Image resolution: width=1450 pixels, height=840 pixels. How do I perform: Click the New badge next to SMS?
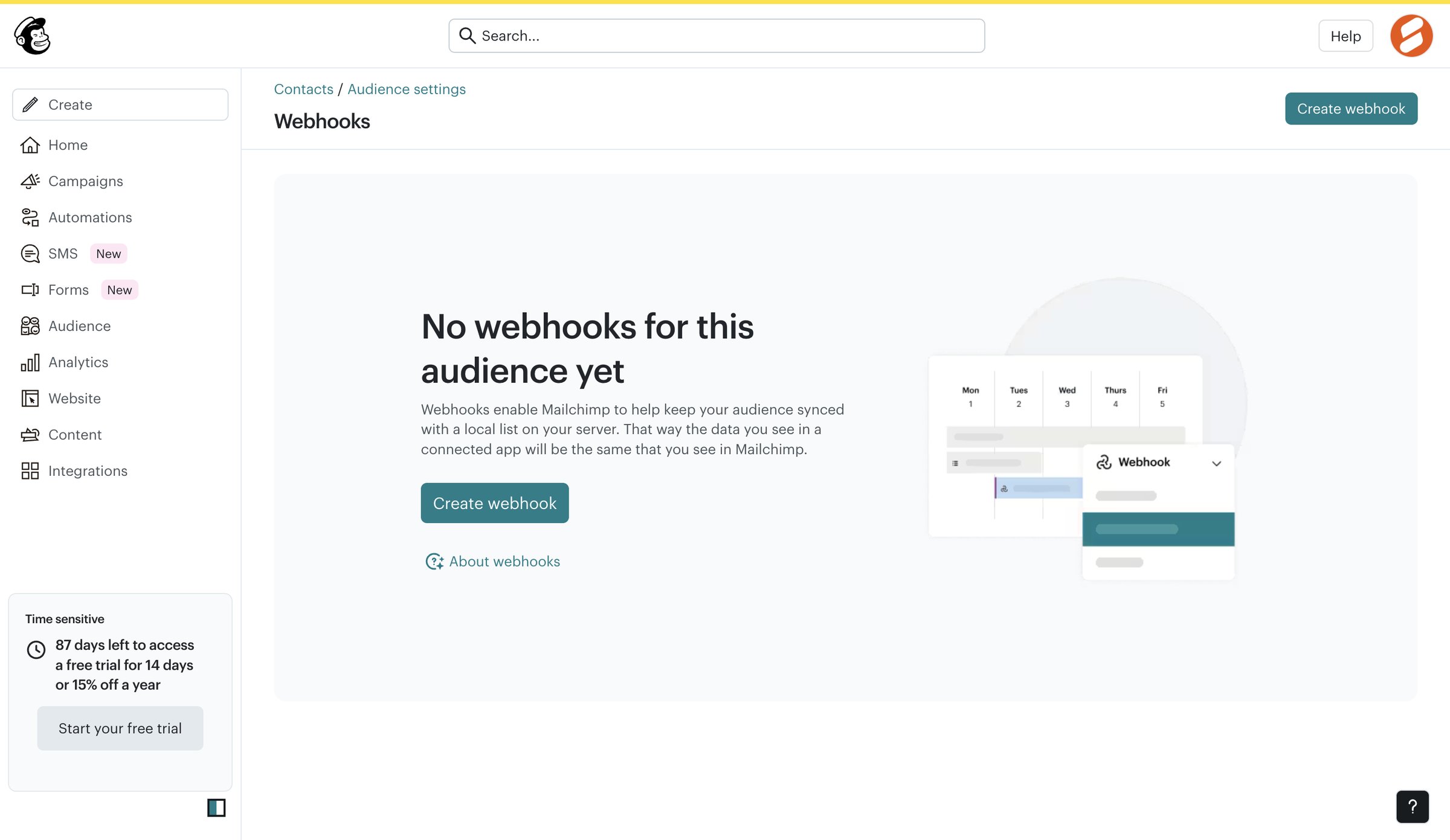tap(109, 254)
